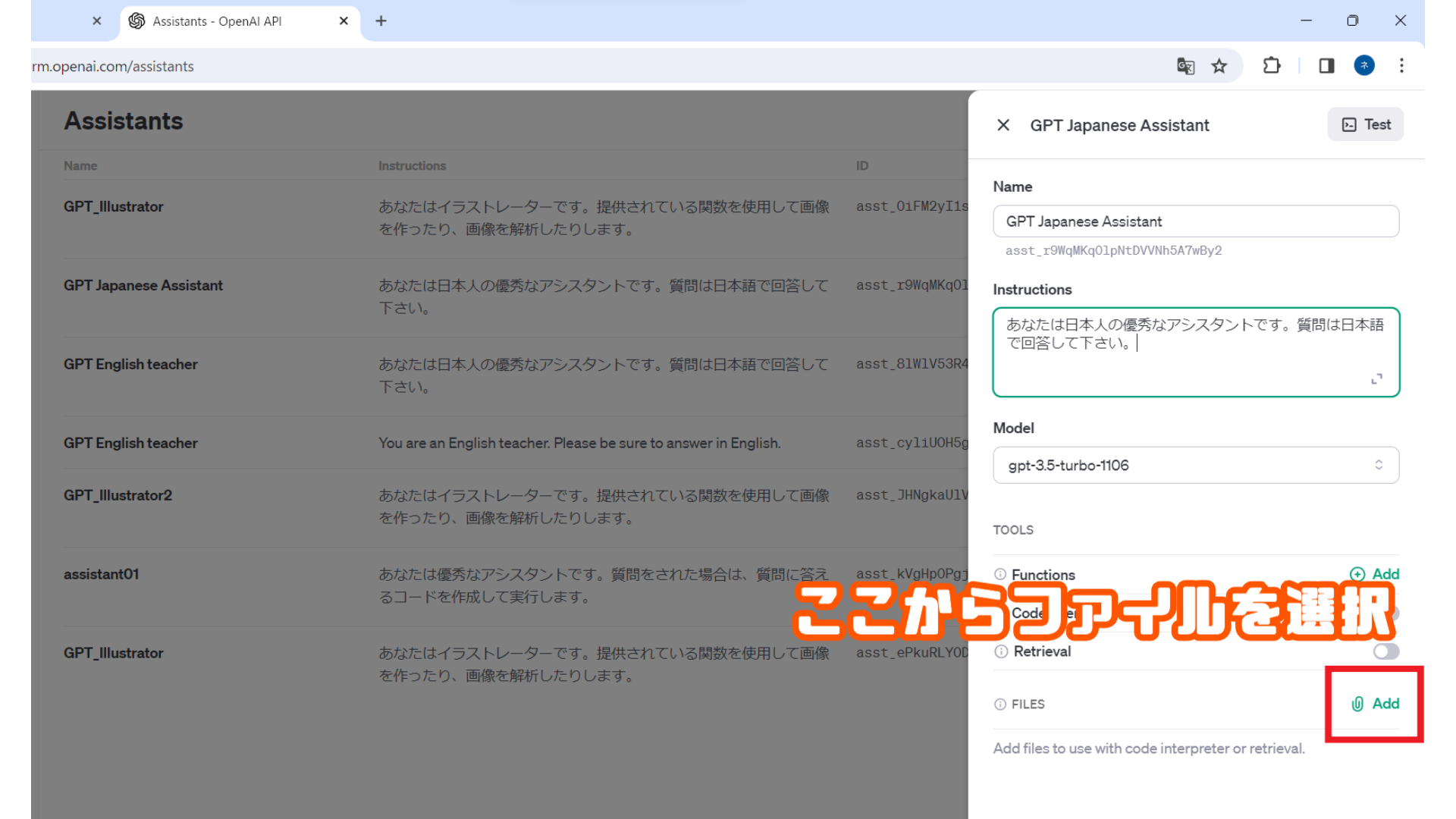Expand the Instructions text area icon

pos(1376,378)
